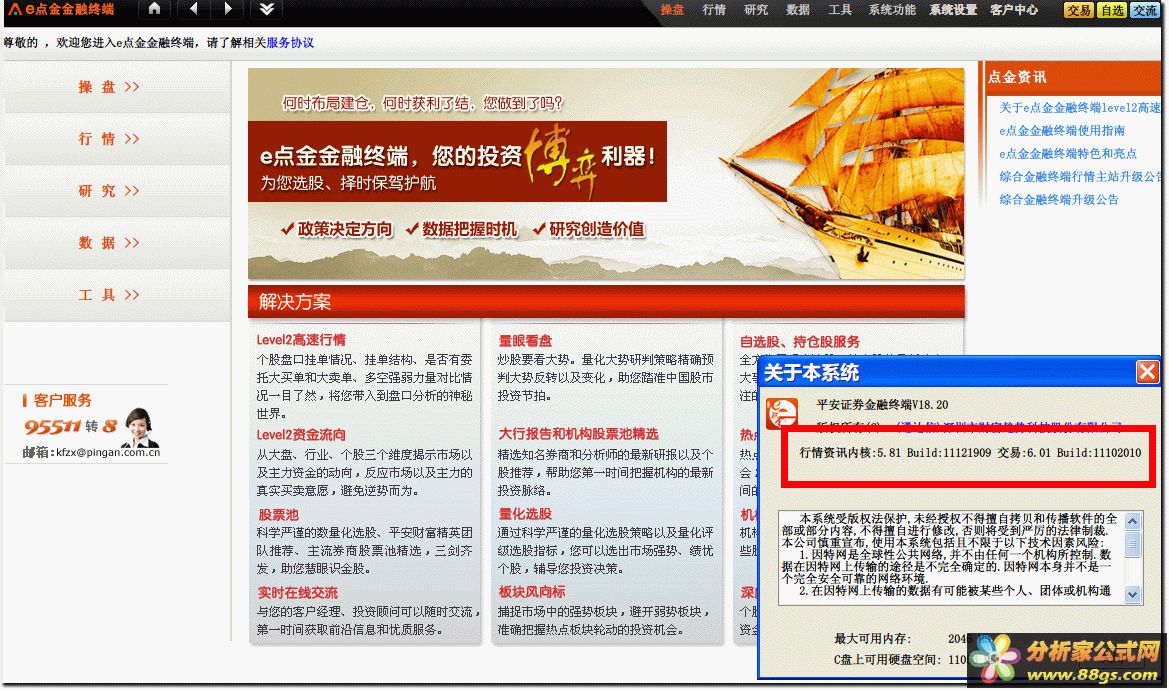Click scrollbar thumb in license text box

click(1132, 544)
